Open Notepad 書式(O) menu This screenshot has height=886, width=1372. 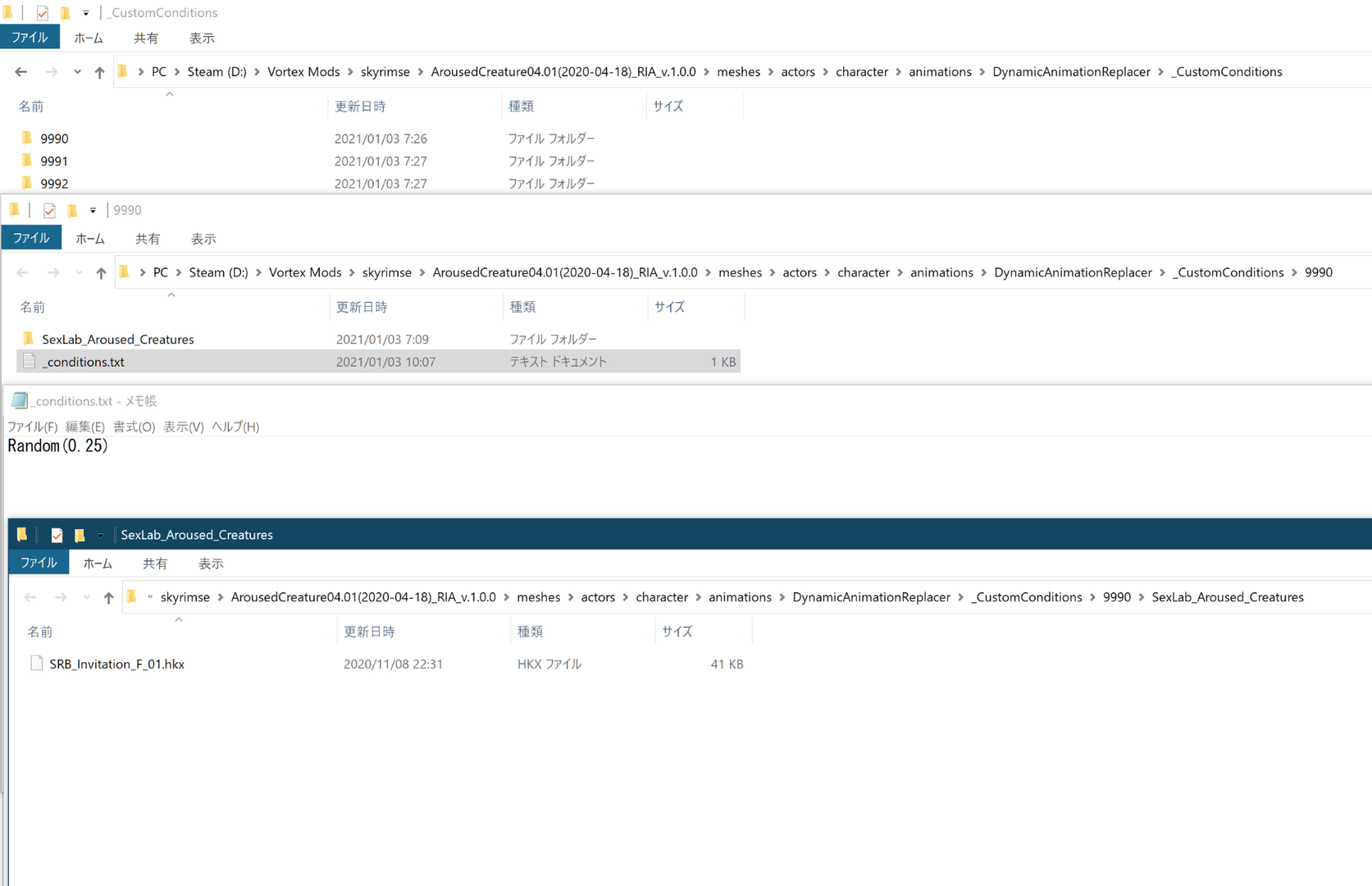(134, 427)
